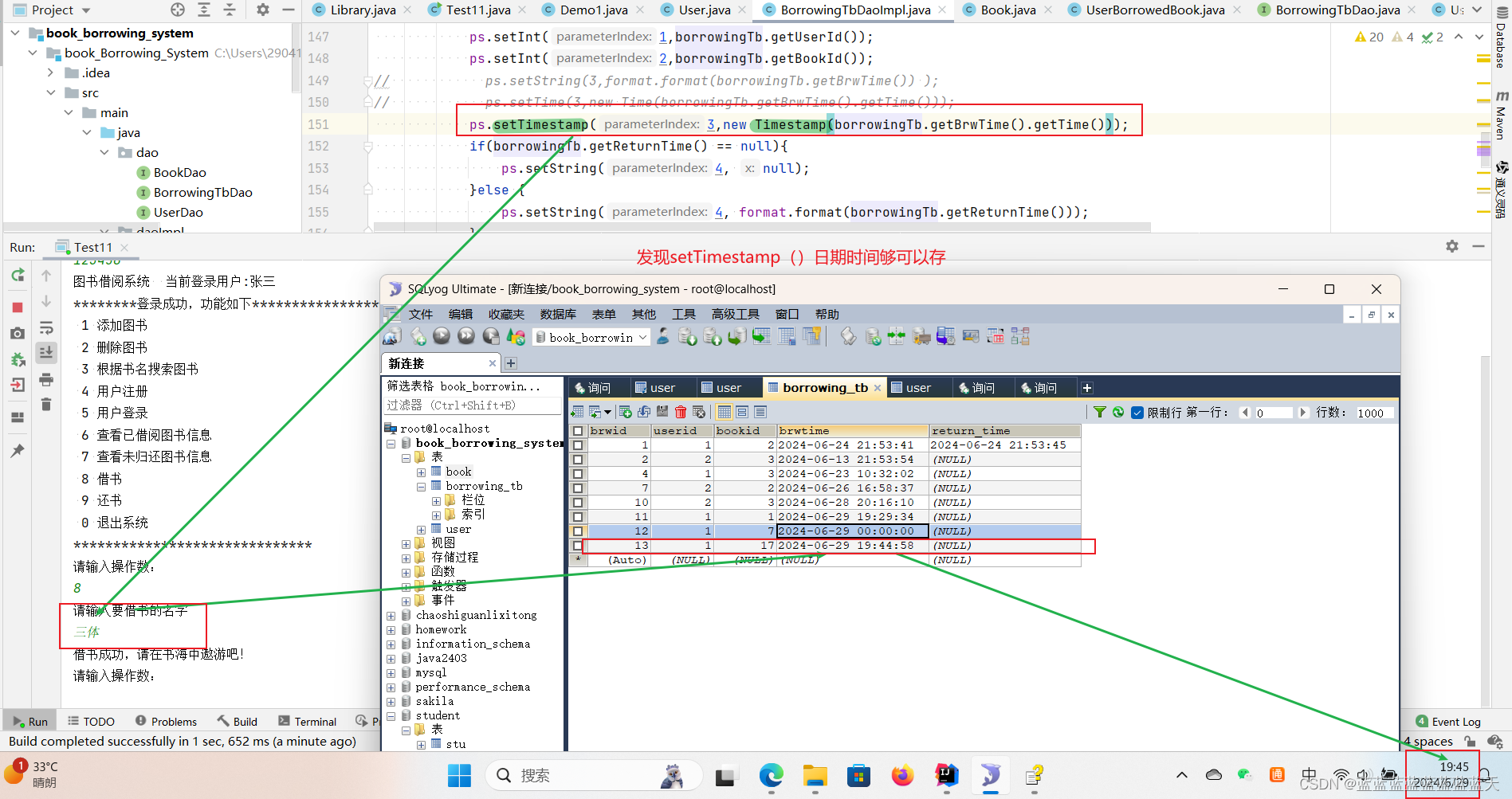
Task: Tick checkbox for row with brwid 2
Action: (578, 460)
